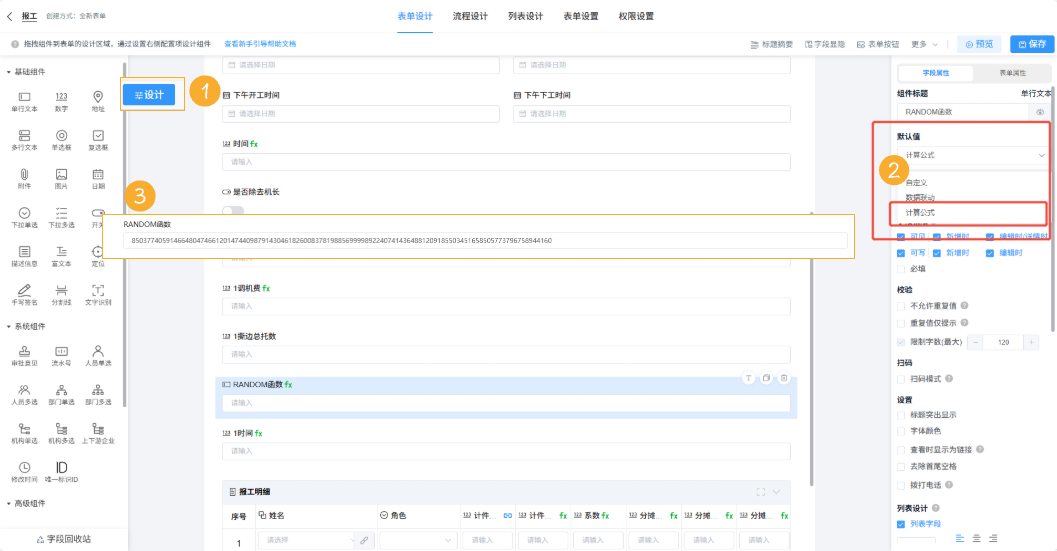1057x551 pixels.
Task: Pick the 下拉多选 multi-select component
Action: click(61, 218)
